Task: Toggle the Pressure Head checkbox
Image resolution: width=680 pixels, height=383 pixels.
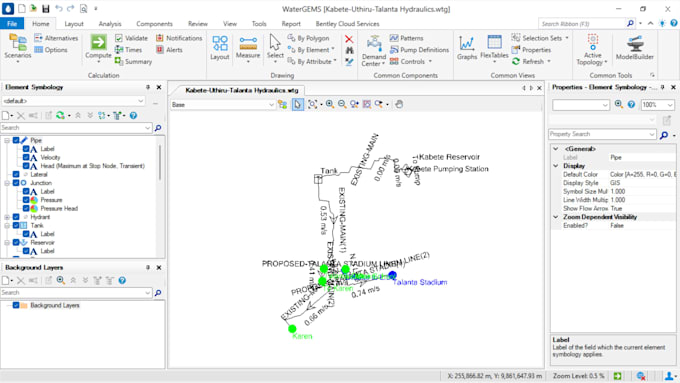Action: point(26,209)
